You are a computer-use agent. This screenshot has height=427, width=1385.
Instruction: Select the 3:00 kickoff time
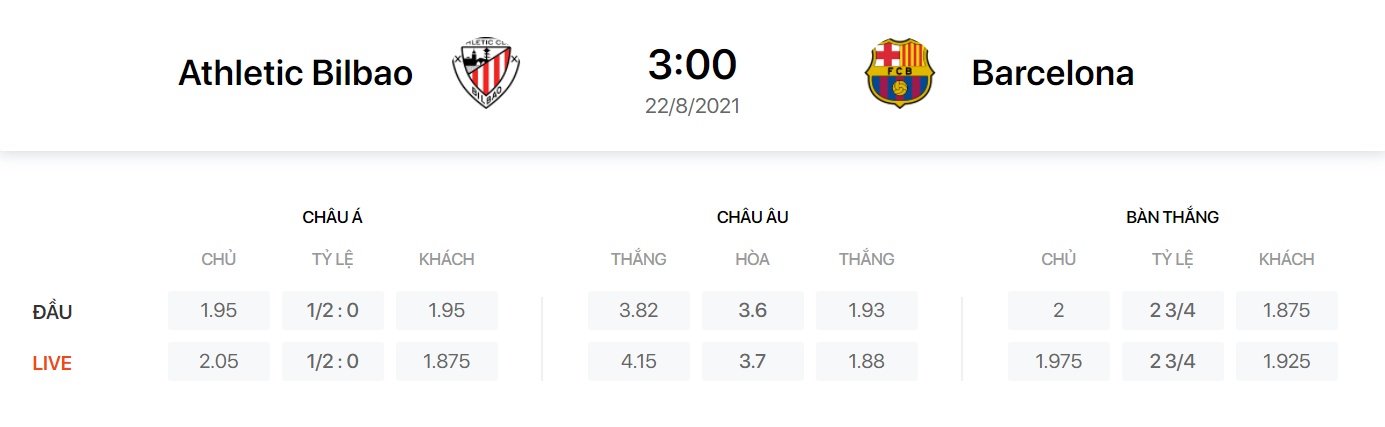692,65
